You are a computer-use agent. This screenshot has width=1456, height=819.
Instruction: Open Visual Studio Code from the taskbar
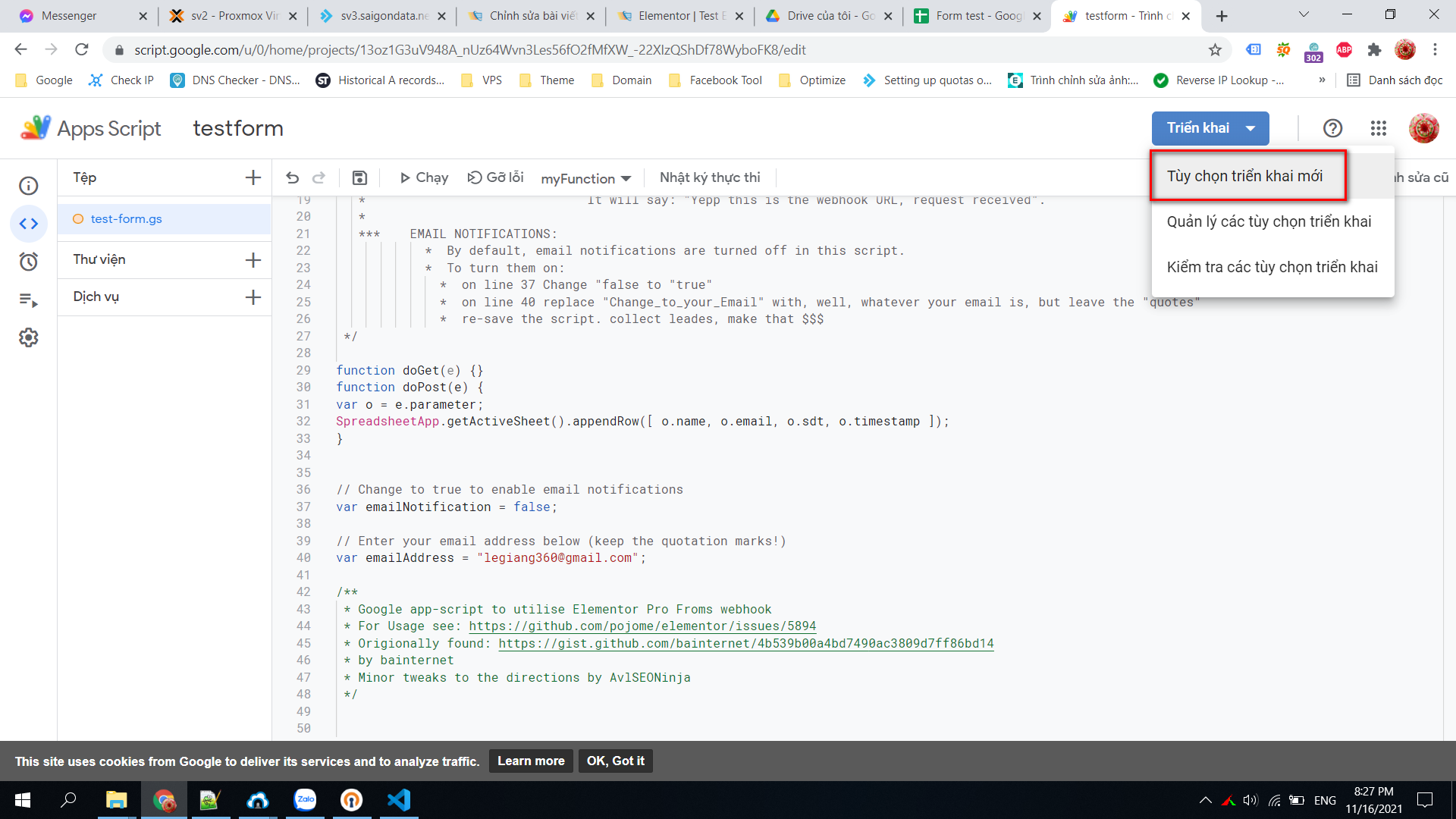(399, 800)
